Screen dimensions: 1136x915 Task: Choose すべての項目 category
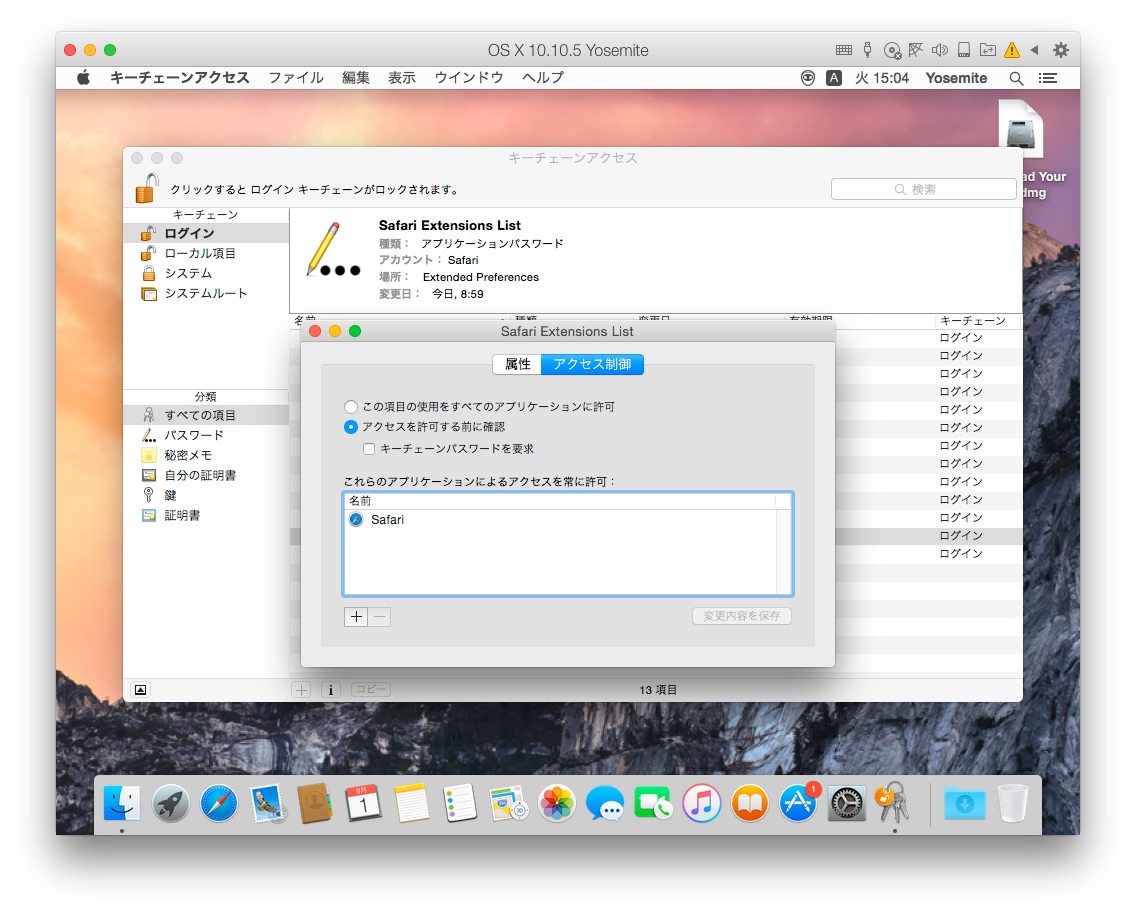click(x=206, y=415)
